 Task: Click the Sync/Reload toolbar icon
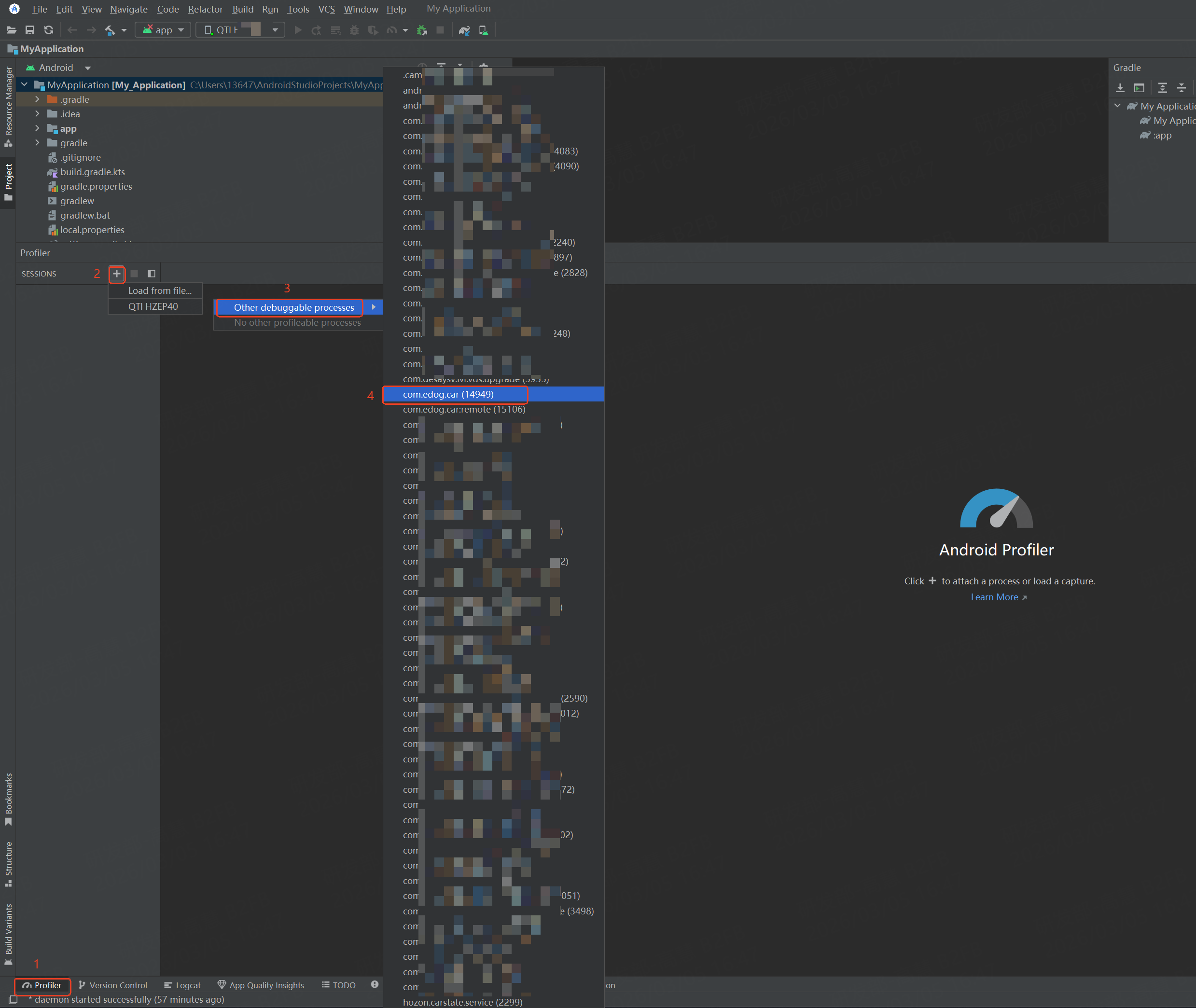coord(49,30)
